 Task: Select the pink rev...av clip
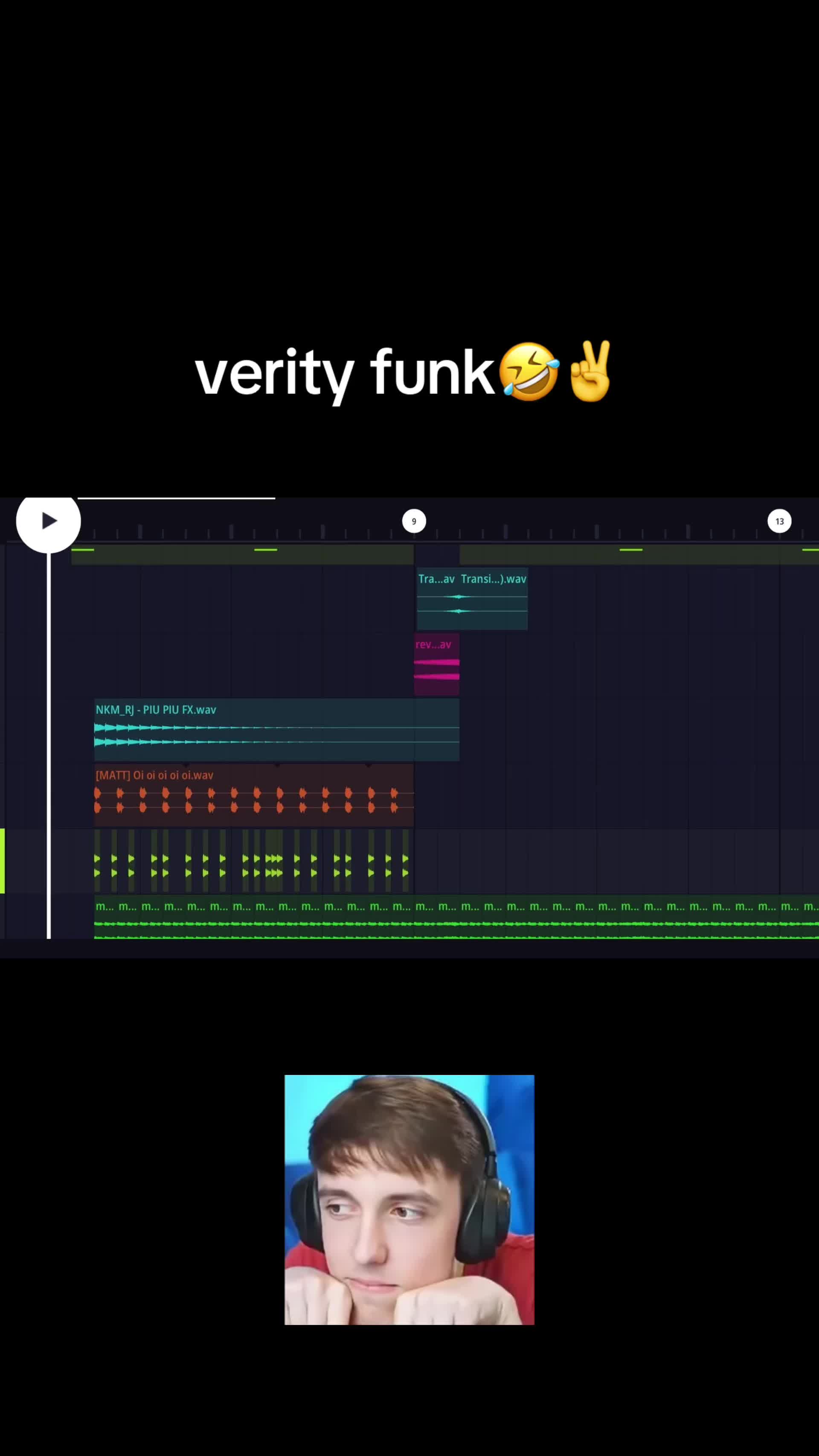[x=437, y=664]
